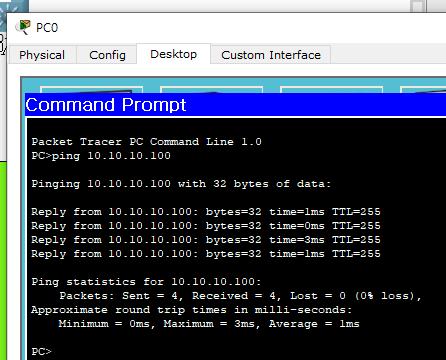Open the Custom Interface tab
Viewport: 446px width, 360px height.
pyautogui.click(x=271, y=55)
